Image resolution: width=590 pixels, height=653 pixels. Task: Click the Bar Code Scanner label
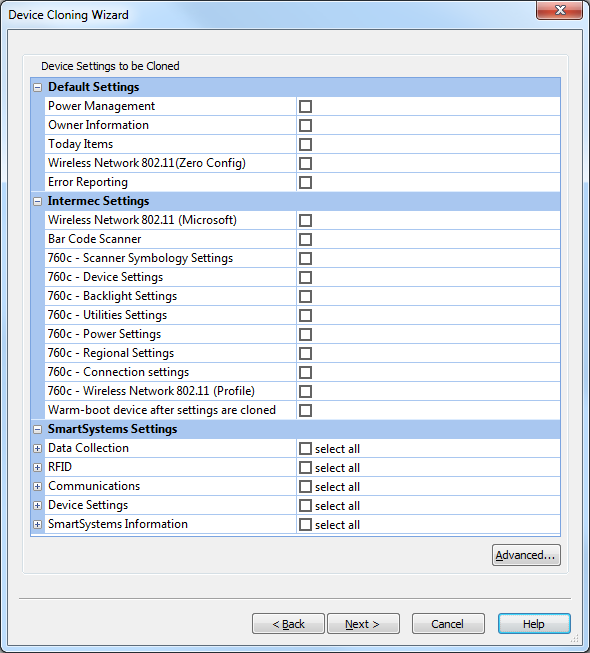(x=95, y=239)
